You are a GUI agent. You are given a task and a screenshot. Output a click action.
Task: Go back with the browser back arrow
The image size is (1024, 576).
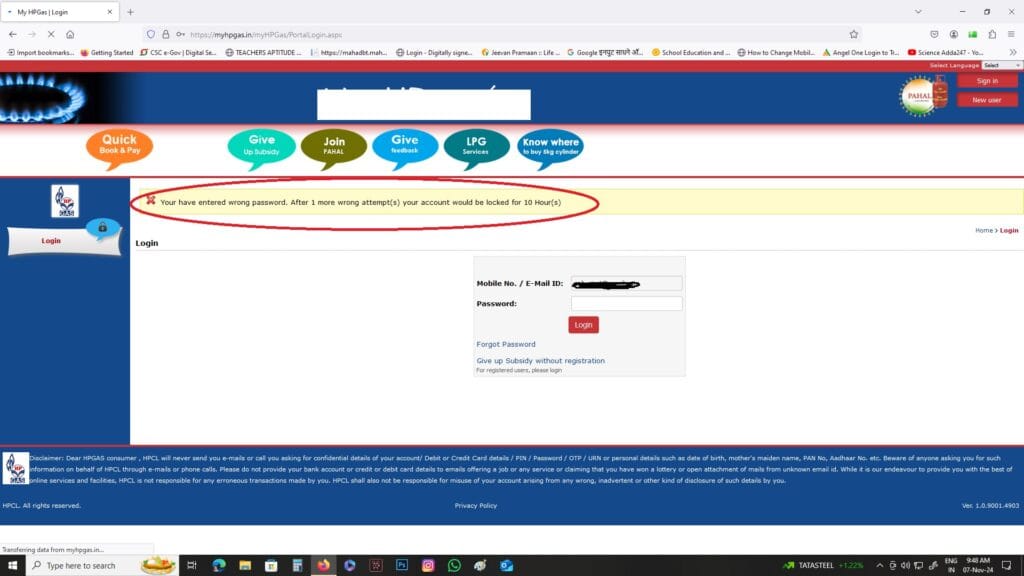click(13, 34)
